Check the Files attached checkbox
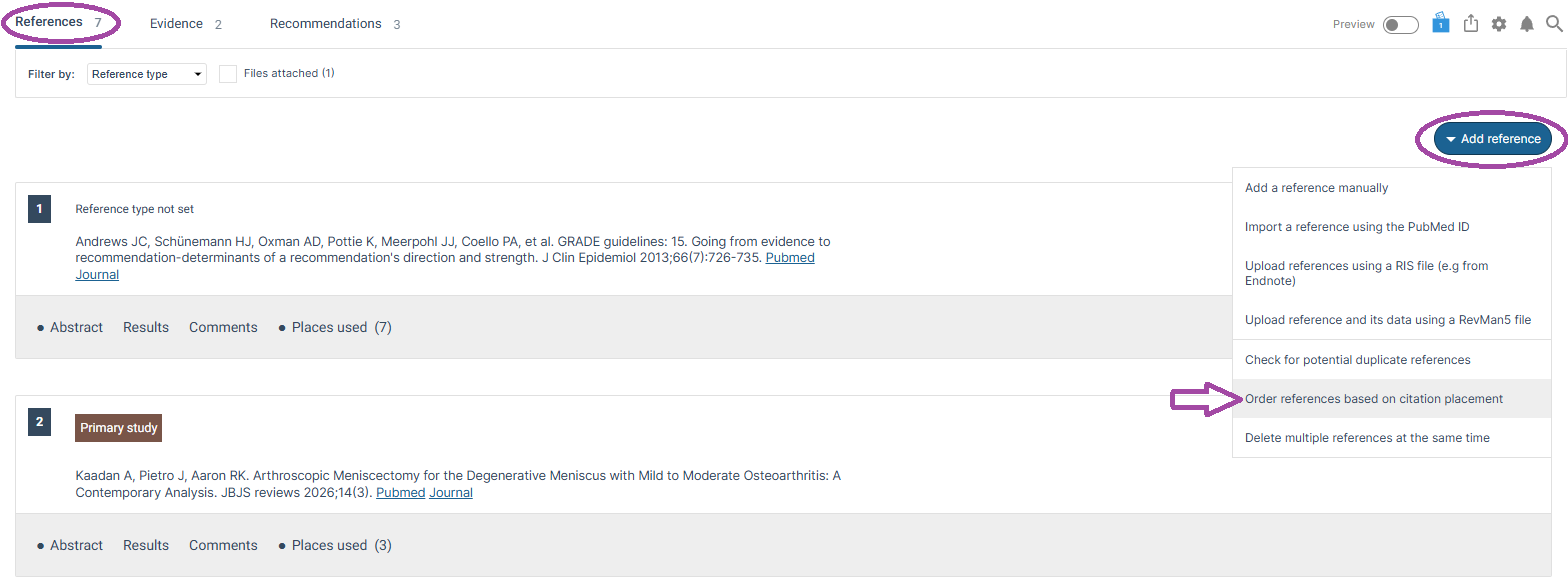The image size is (1568, 583). click(x=228, y=74)
